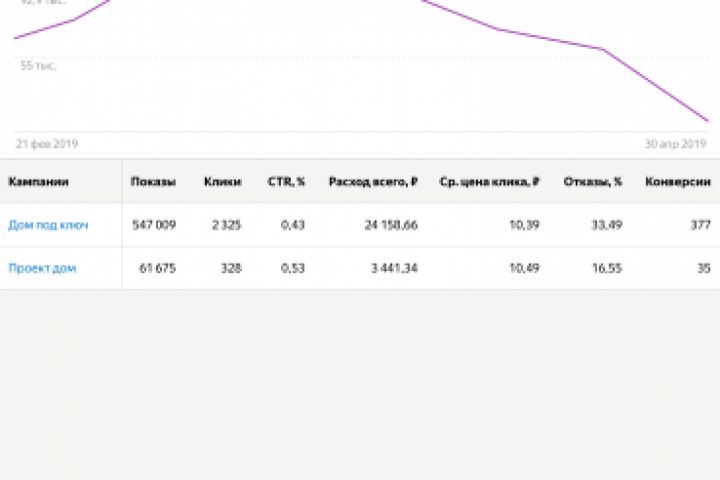
Task: Sort by the CTR, % column header
Action: coord(286,182)
